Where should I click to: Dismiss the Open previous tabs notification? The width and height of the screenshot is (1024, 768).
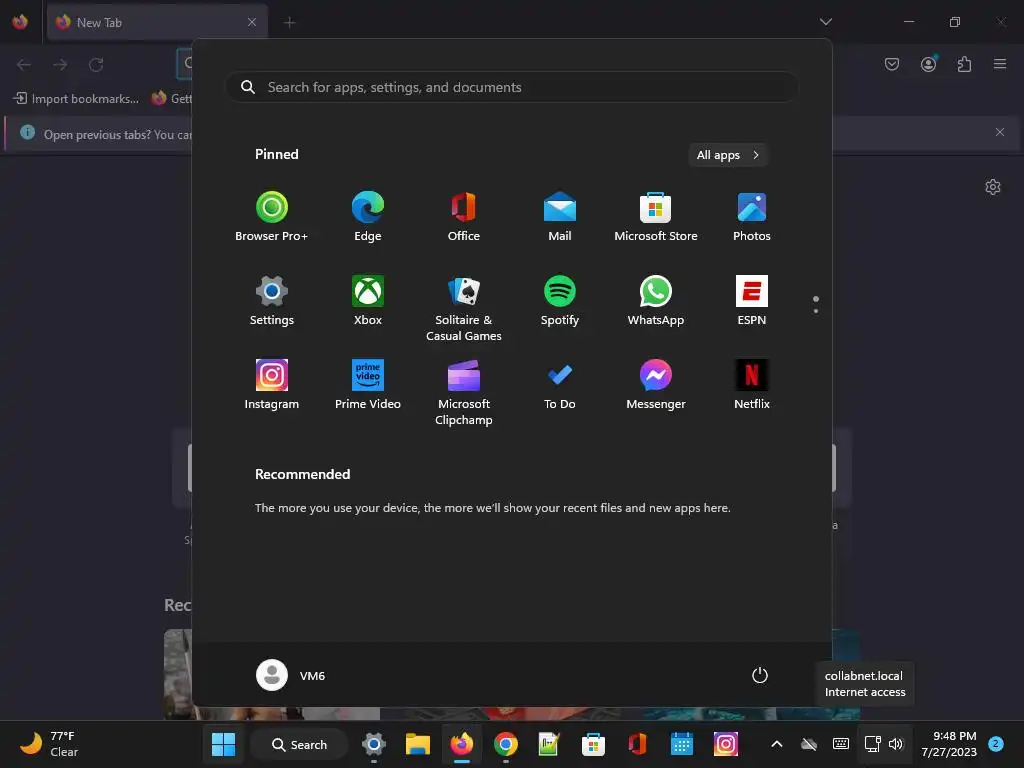[999, 132]
